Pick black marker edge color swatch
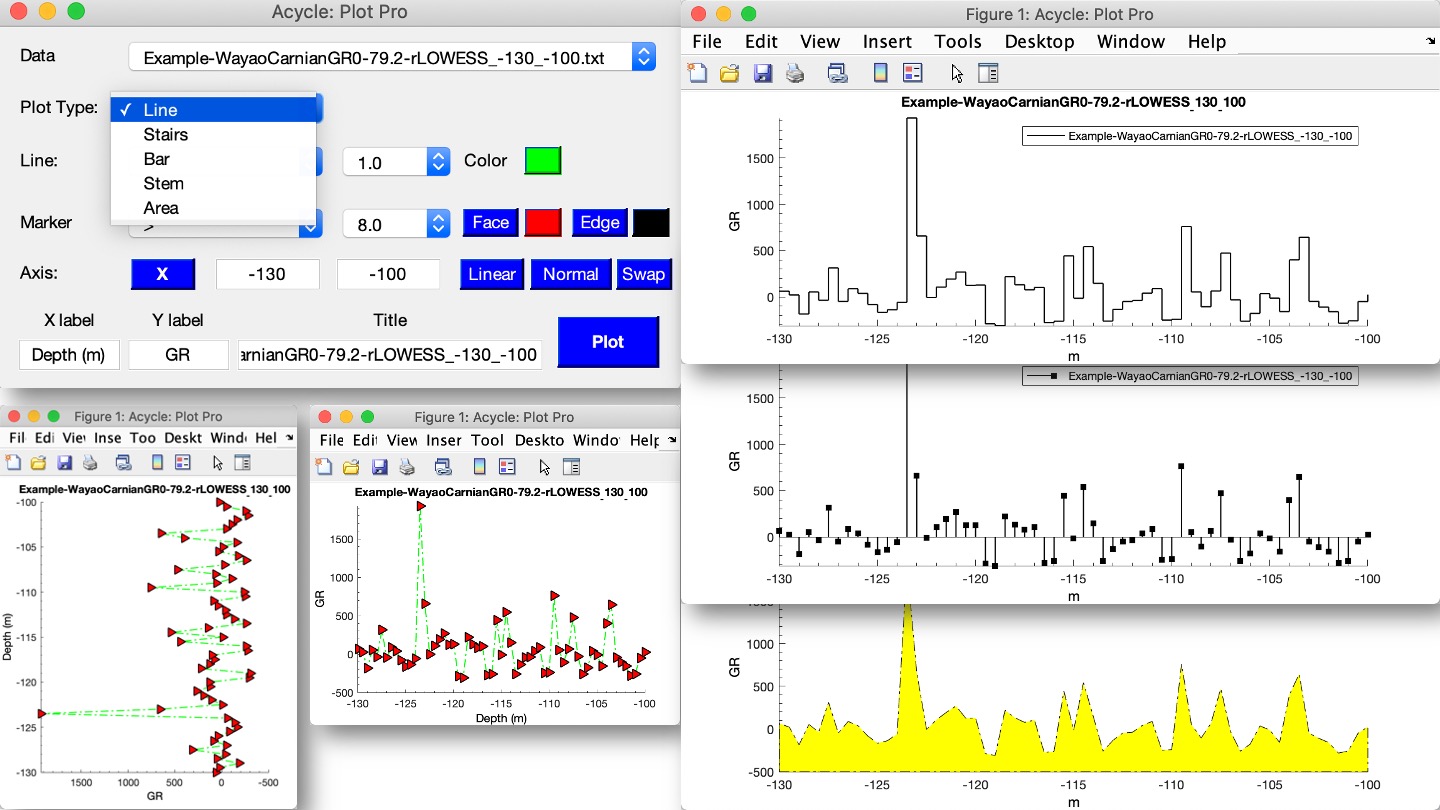 point(651,223)
